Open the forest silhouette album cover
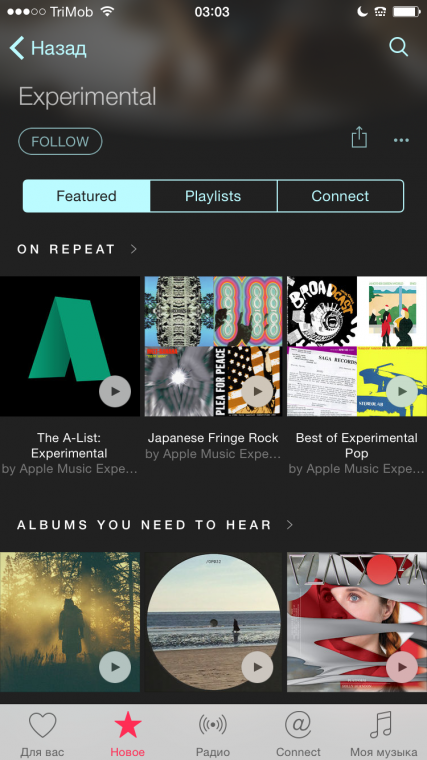The image size is (427, 760). coord(70,622)
